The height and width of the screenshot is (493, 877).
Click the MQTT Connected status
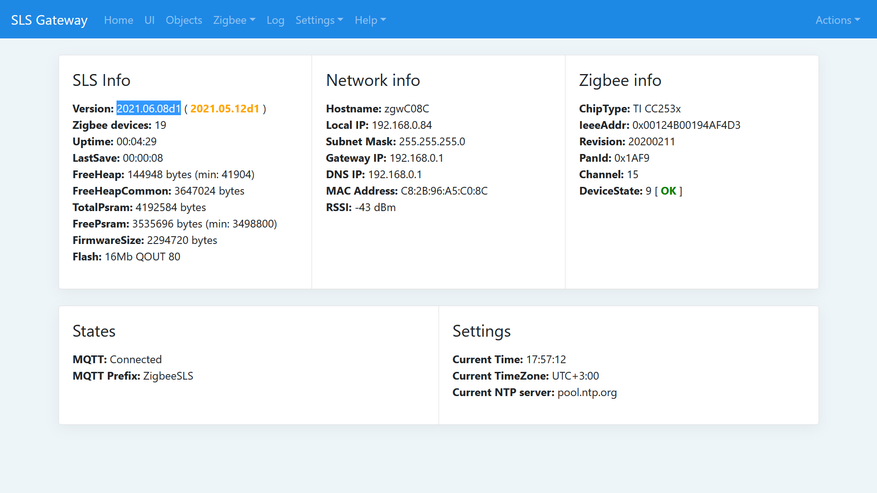coord(135,360)
